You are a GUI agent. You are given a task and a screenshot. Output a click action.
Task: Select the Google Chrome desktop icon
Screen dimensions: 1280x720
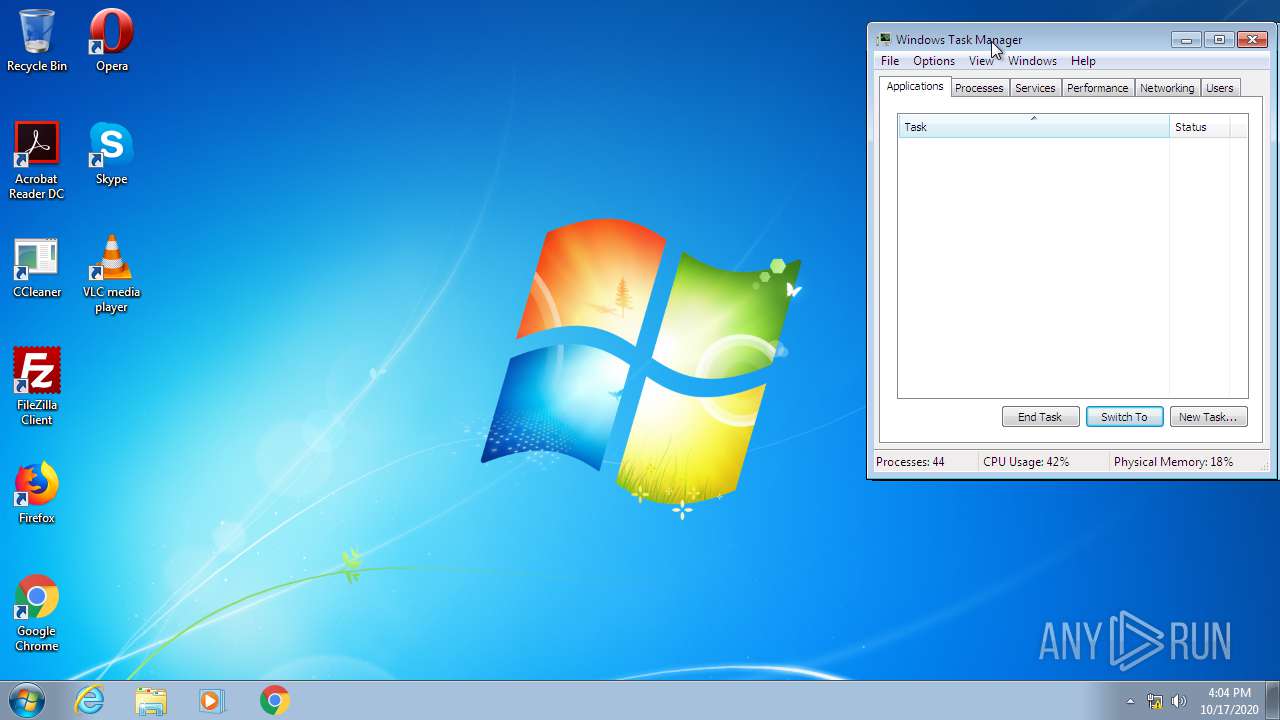pyautogui.click(x=37, y=613)
